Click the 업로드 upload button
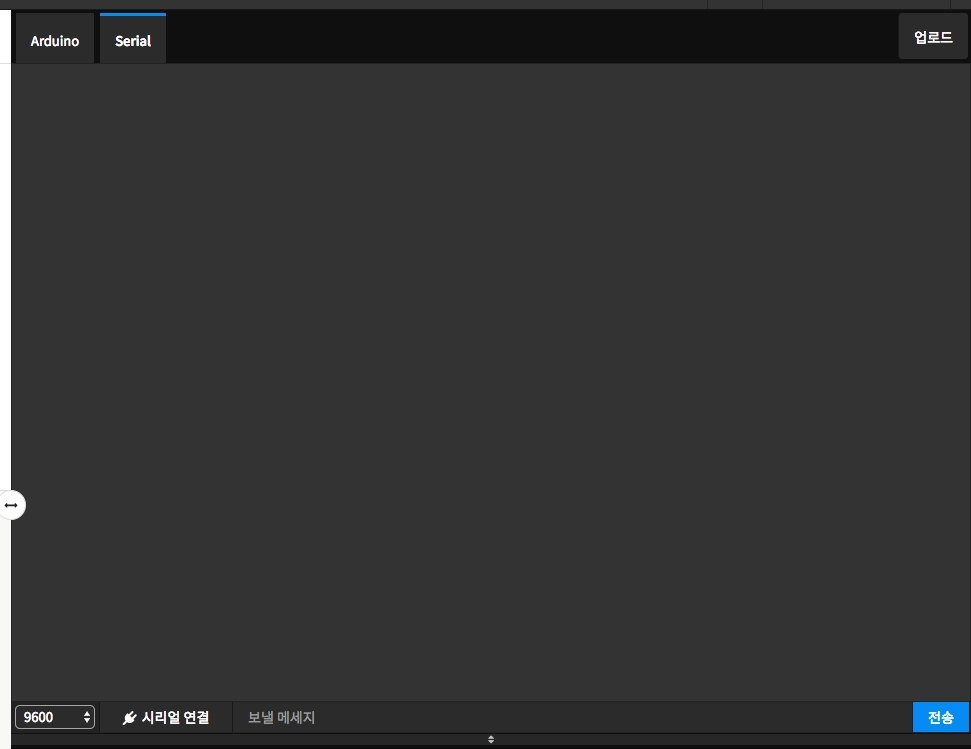The width and height of the screenshot is (971, 749). [933, 37]
